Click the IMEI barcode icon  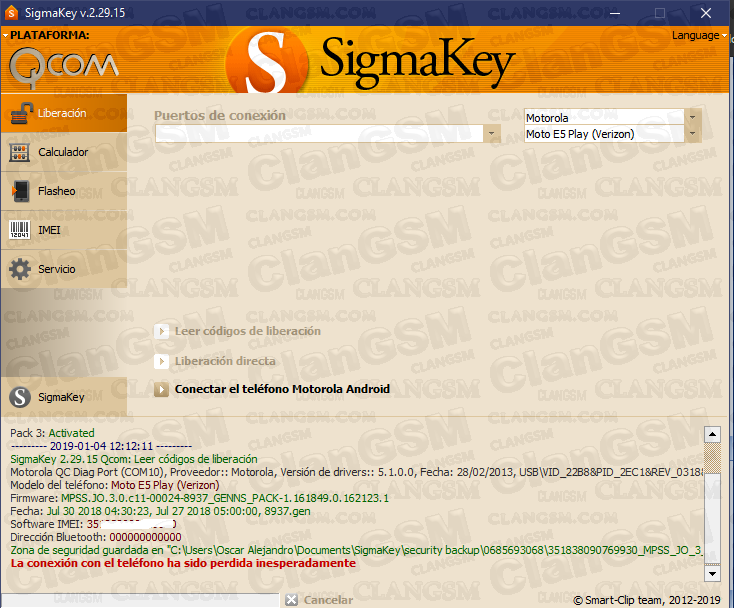[20, 230]
